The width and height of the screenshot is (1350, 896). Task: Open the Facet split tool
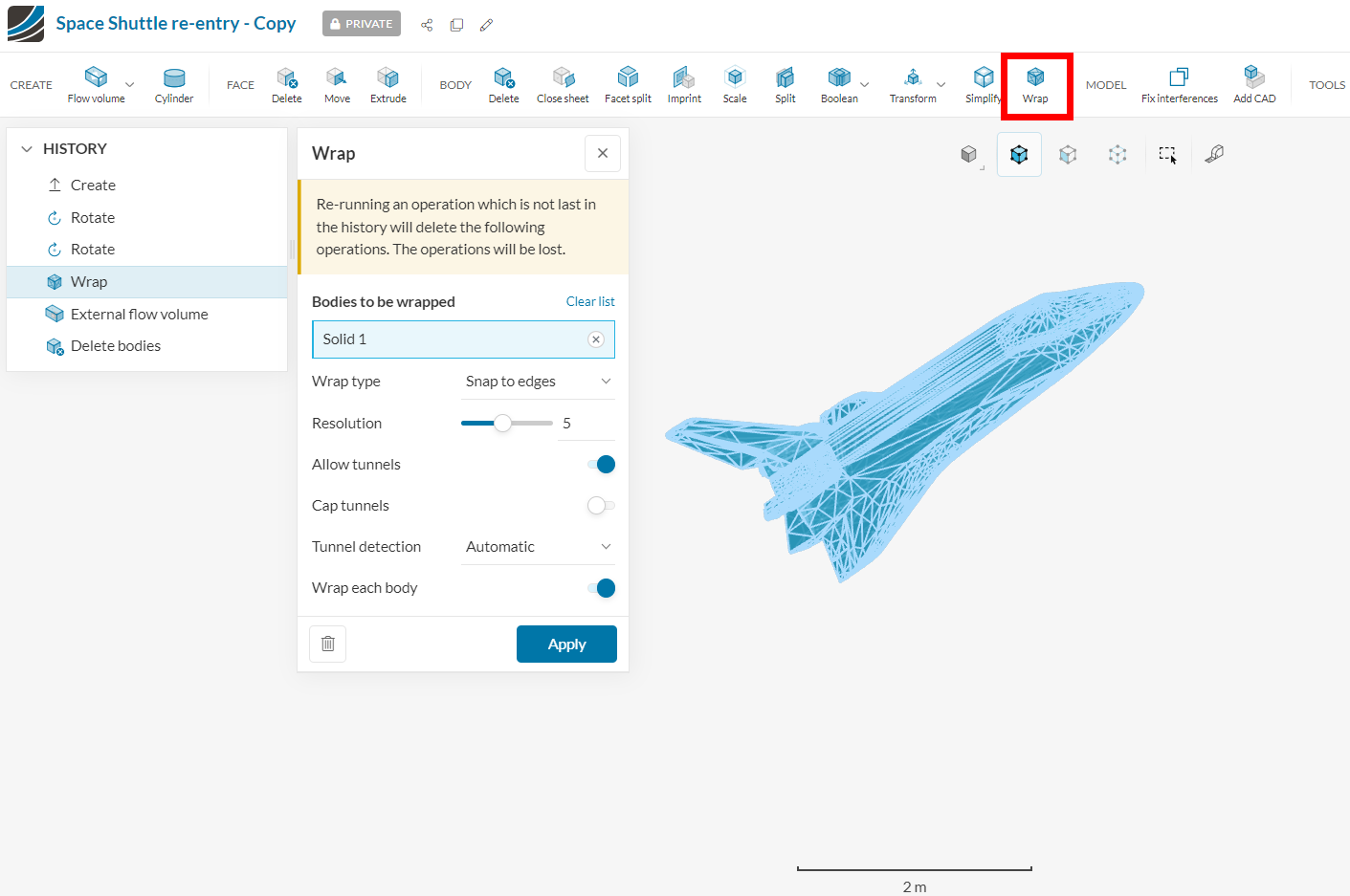click(x=628, y=84)
